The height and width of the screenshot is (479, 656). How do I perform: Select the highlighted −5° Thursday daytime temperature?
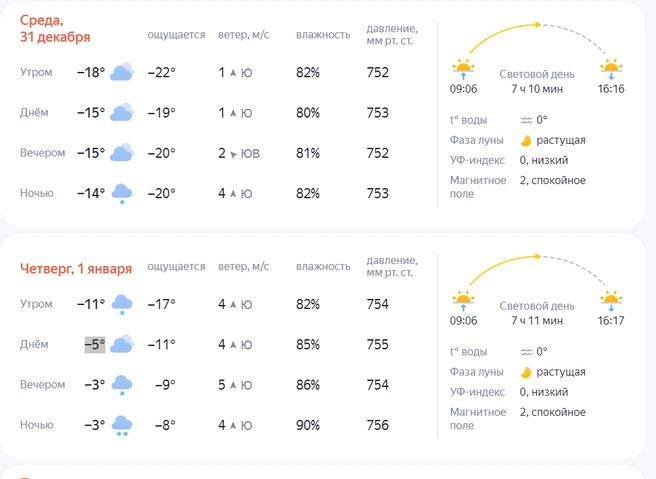(95, 345)
